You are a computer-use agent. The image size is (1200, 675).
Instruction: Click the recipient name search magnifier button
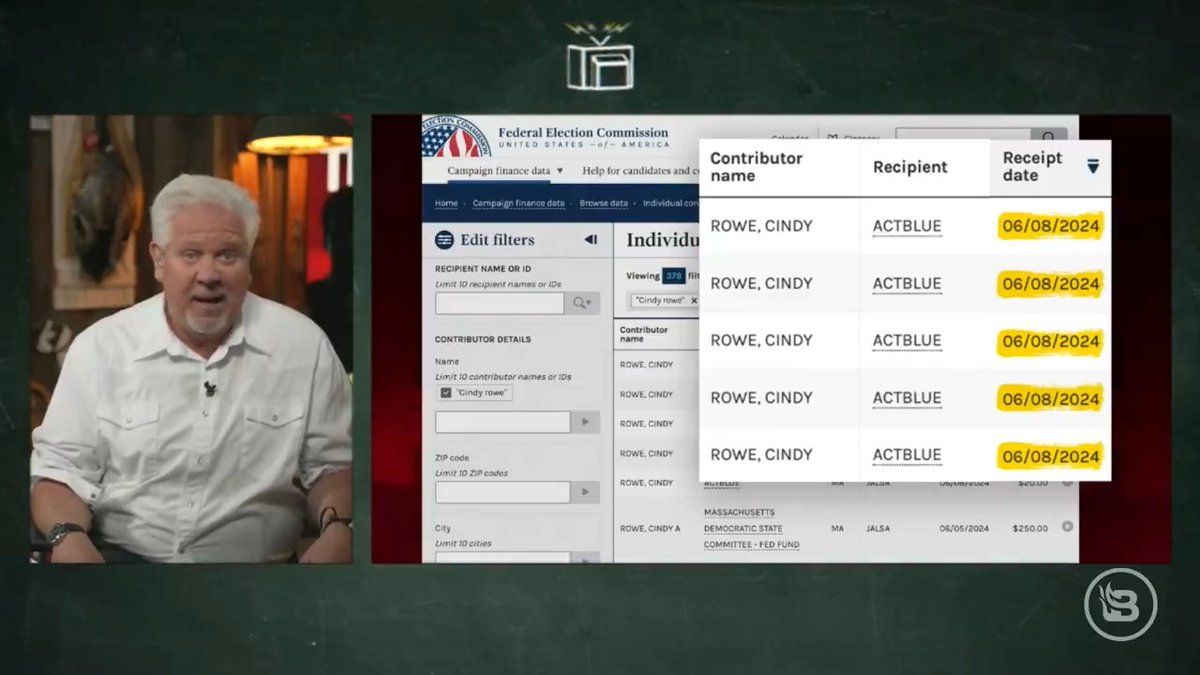click(582, 303)
